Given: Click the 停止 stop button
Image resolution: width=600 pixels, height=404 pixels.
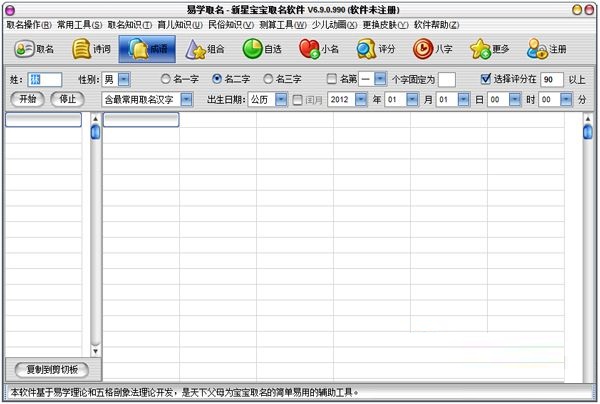Looking at the screenshot, I should coord(67,99).
